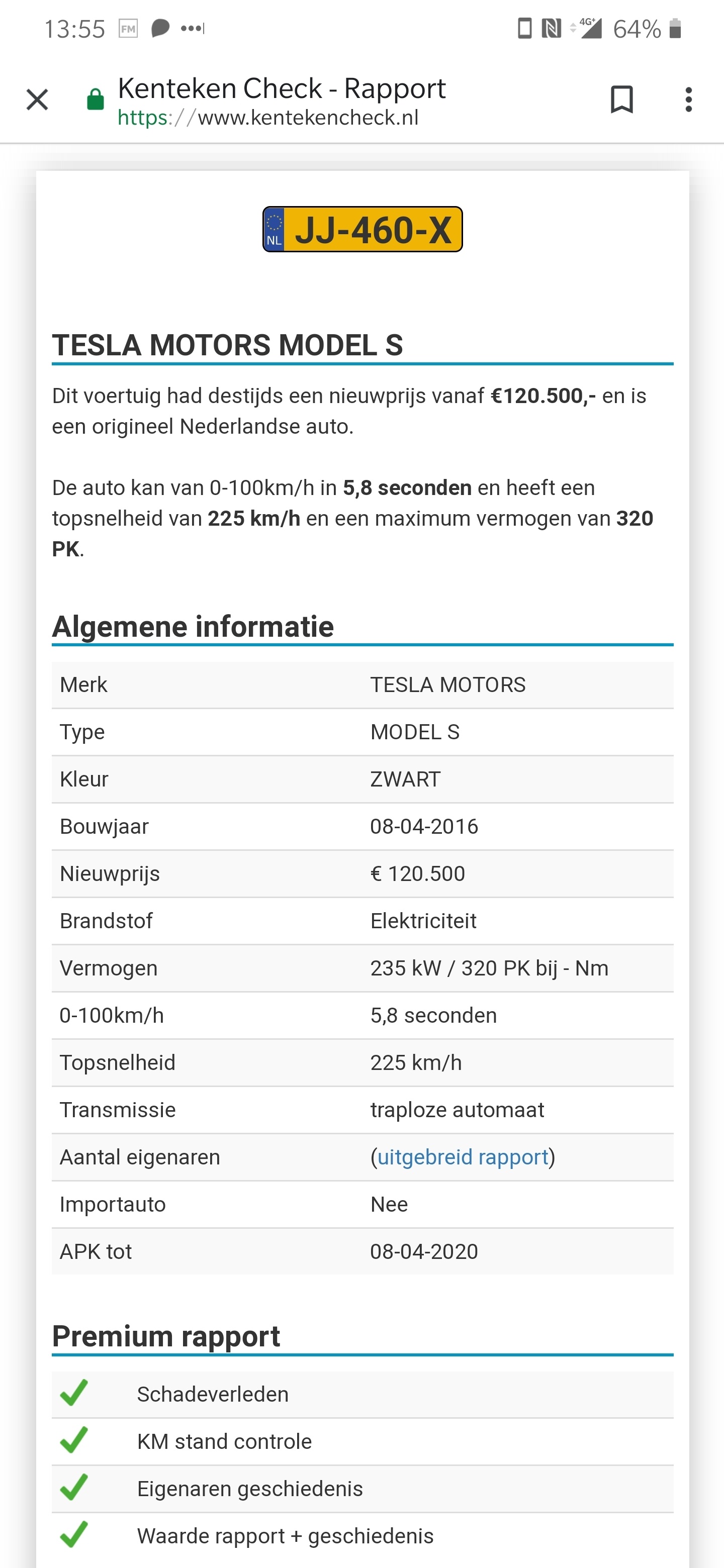Tap the www.kentekencheck.nl URL text
Viewport: 724px width, 1568px height.
click(308, 118)
